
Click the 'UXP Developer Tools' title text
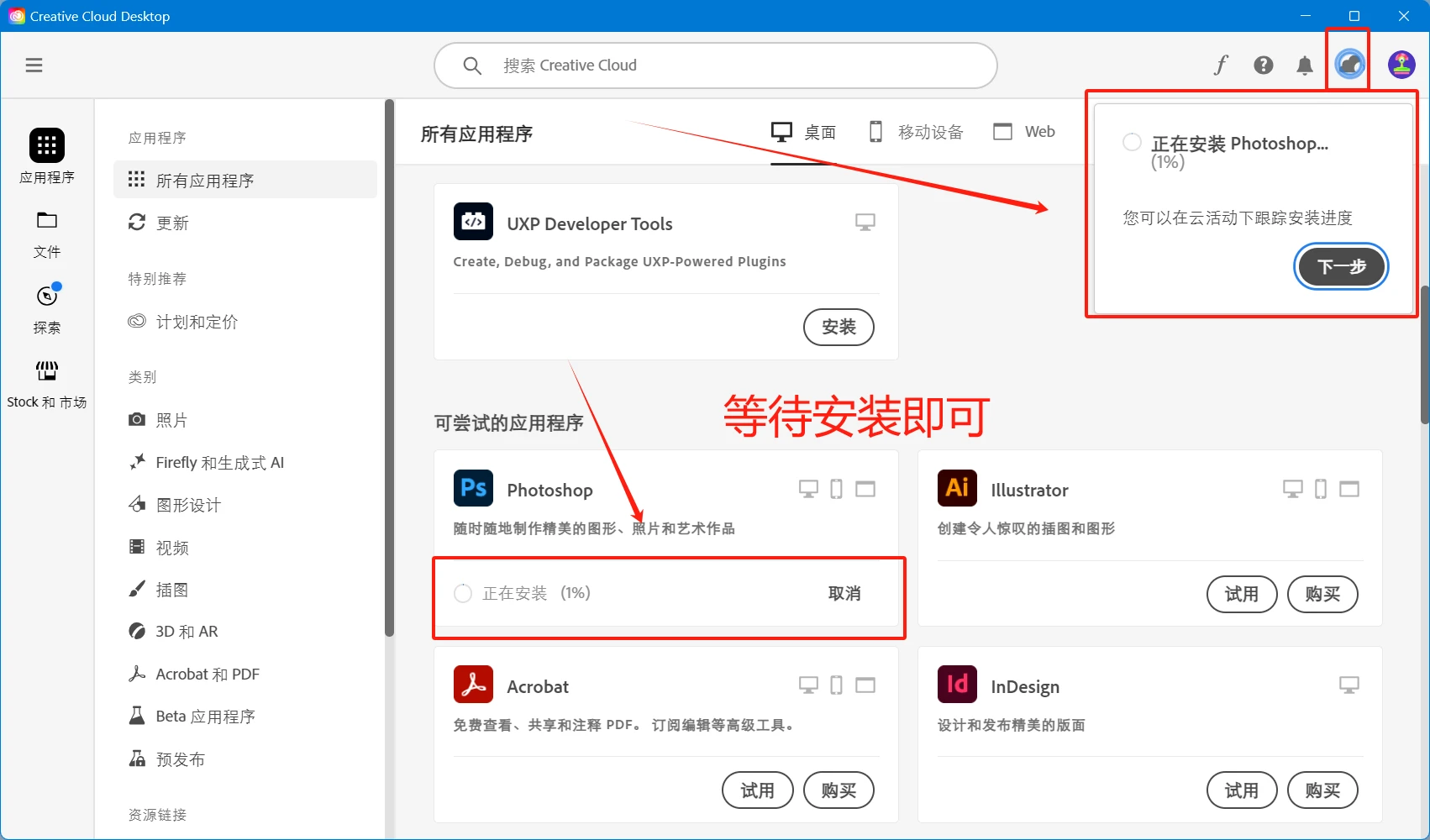click(x=590, y=223)
